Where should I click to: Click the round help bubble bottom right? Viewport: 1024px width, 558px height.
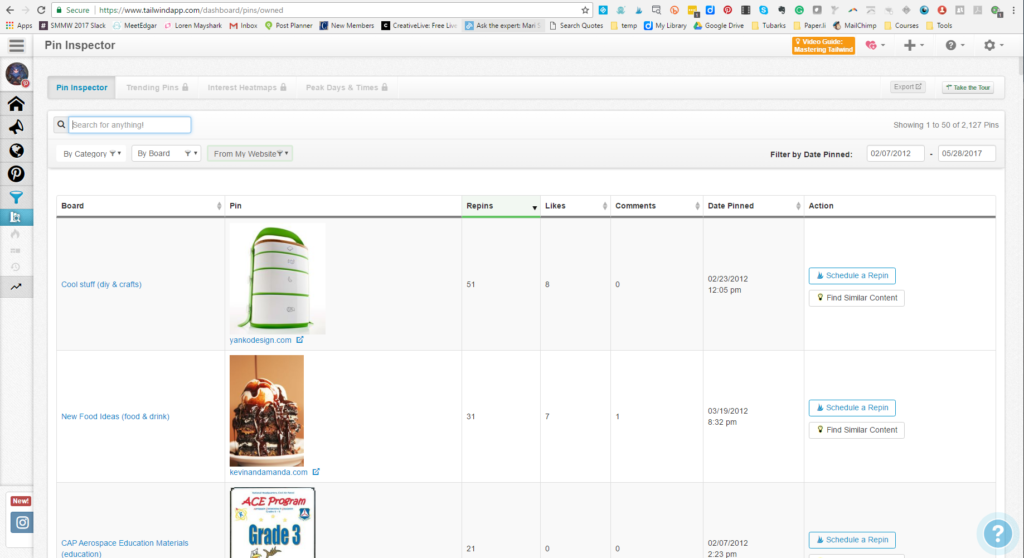click(x=997, y=534)
